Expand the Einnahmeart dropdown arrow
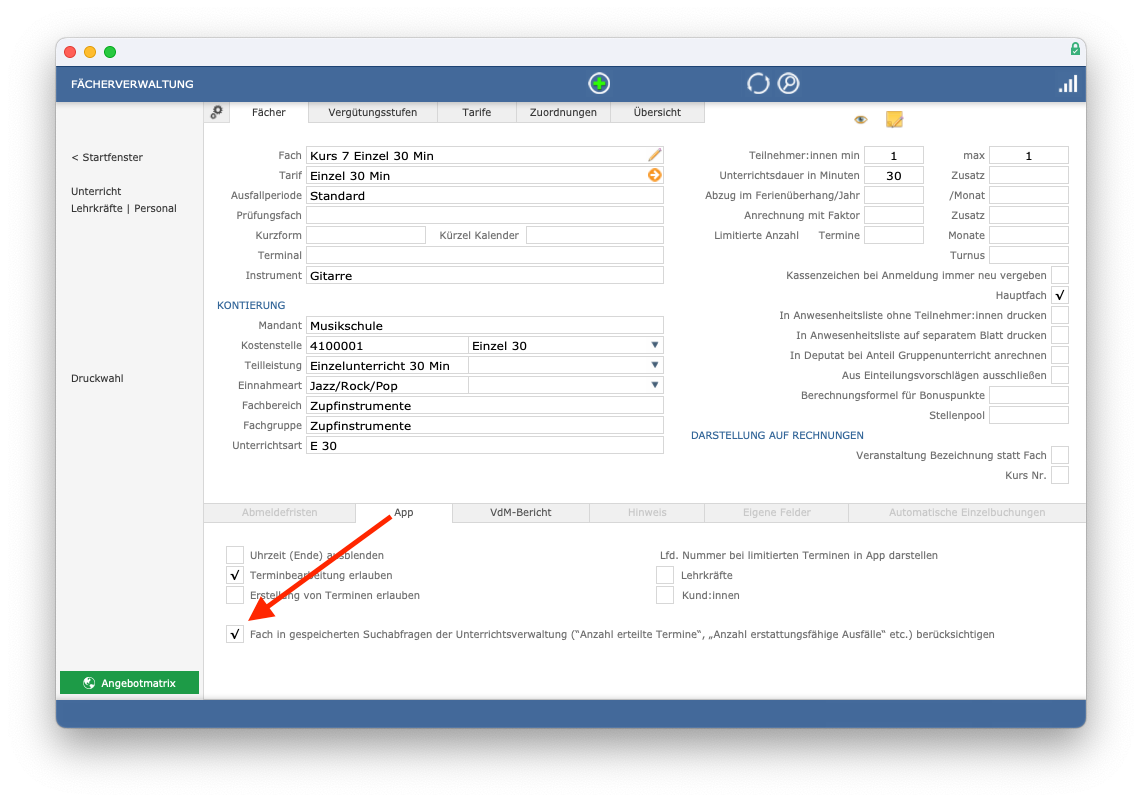Viewport: 1142px width, 802px height. point(654,385)
